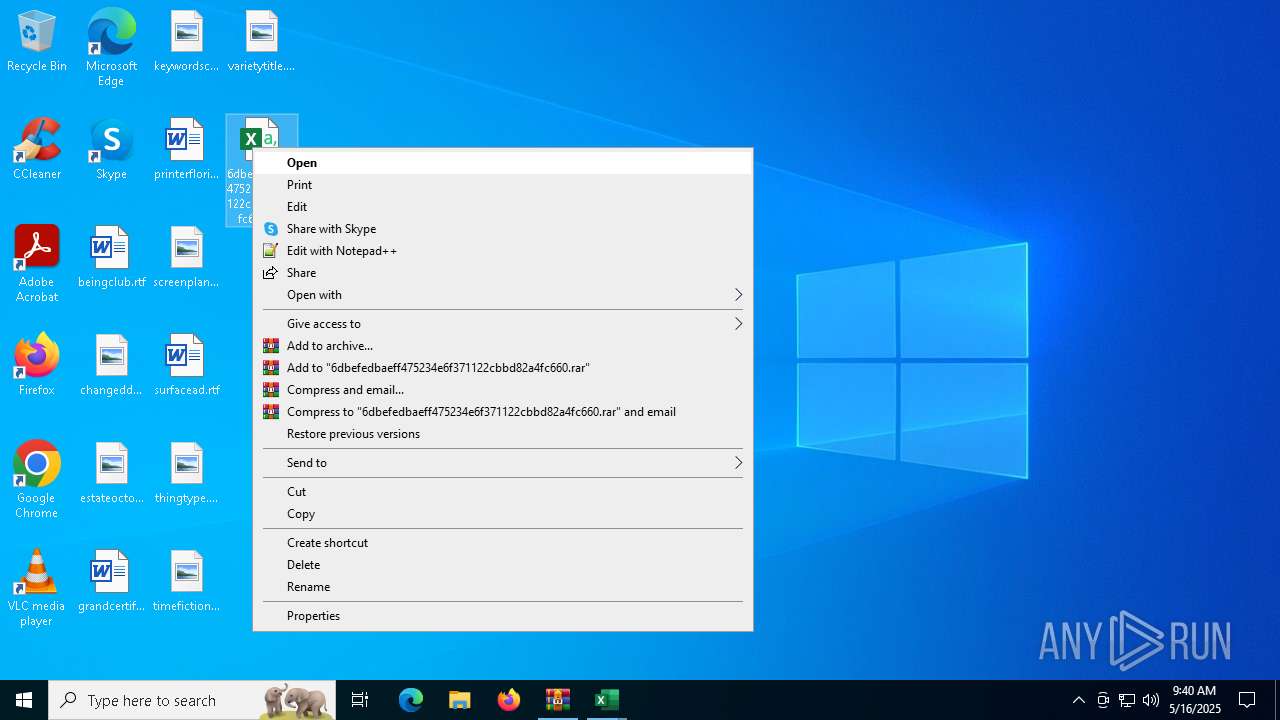Expand the Open with submenu
Screen dimensions: 1280x720
pos(503,295)
